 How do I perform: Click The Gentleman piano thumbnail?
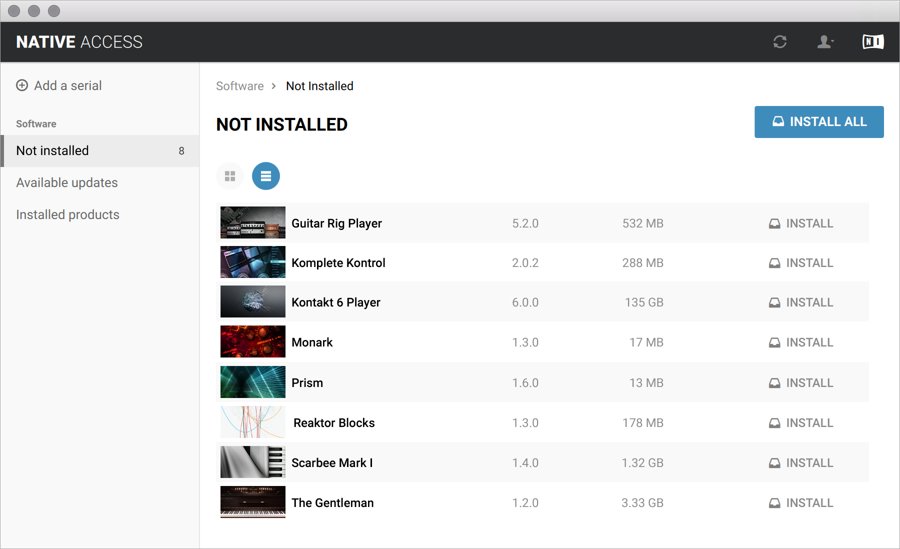(x=252, y=502)
